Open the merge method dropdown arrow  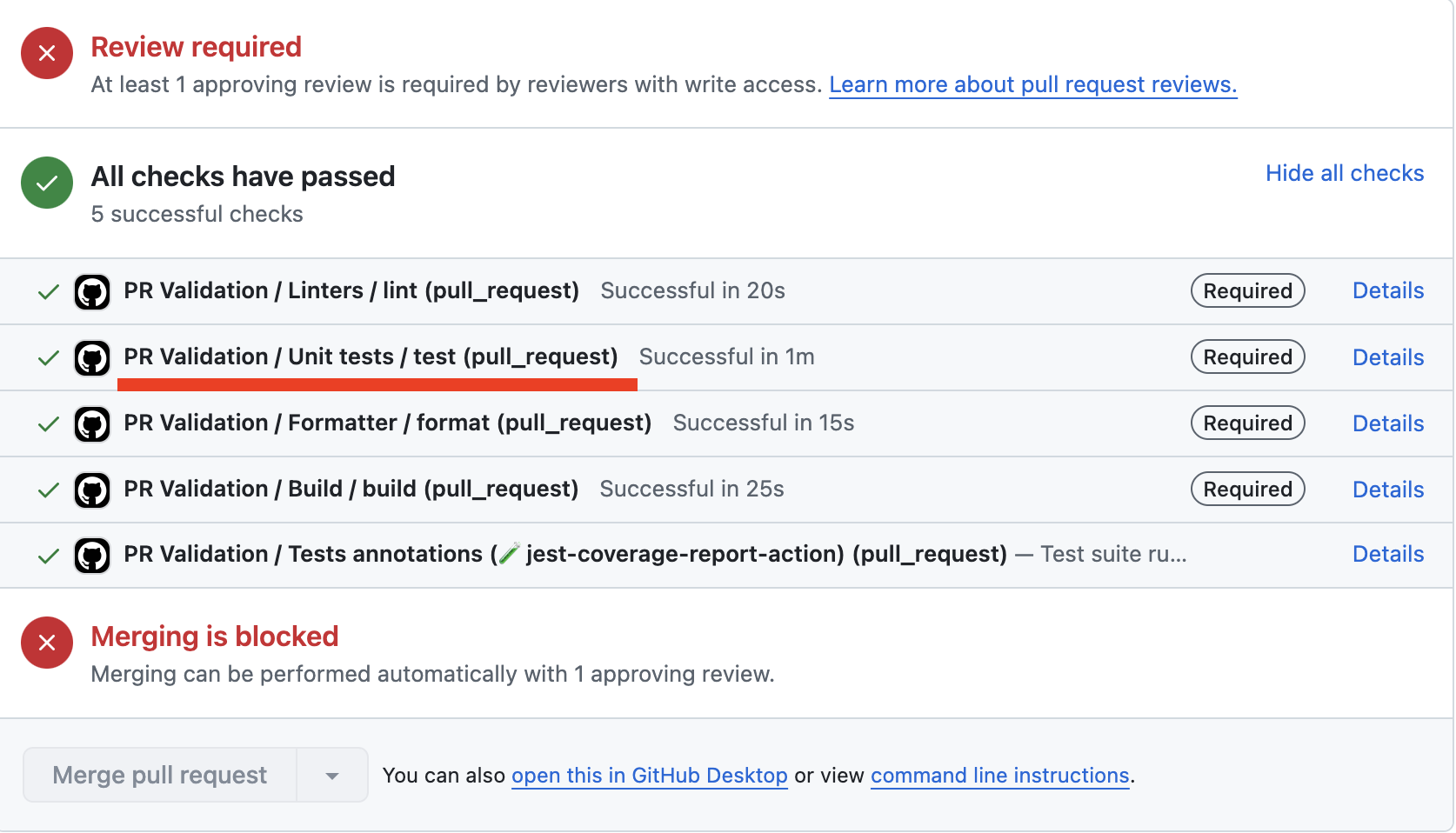pyautogui.click(x=332, y=776)
